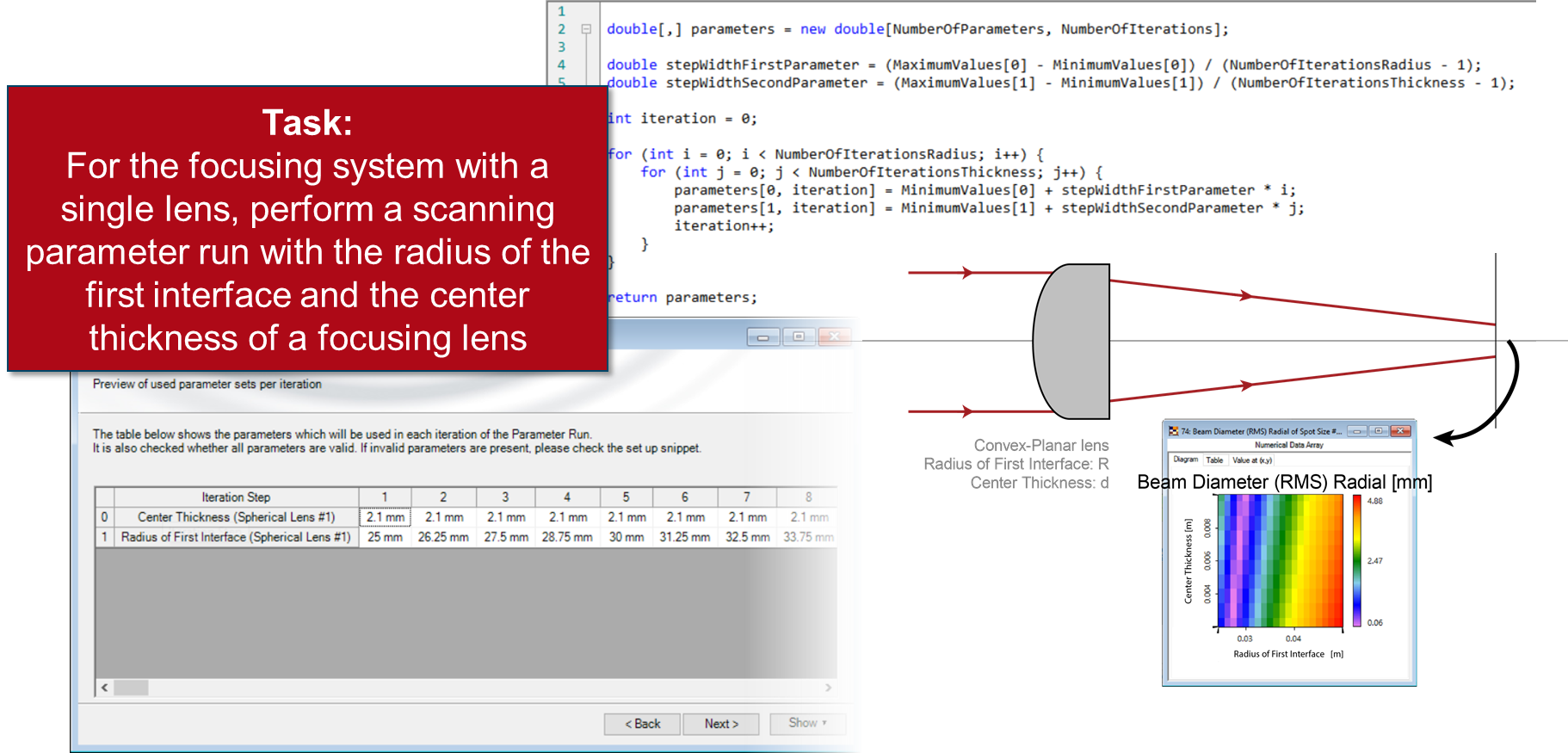The height and width of the screenshot is (753, 1568).
Task: Go back with the < Back button
Action: (x=642, y=724)
